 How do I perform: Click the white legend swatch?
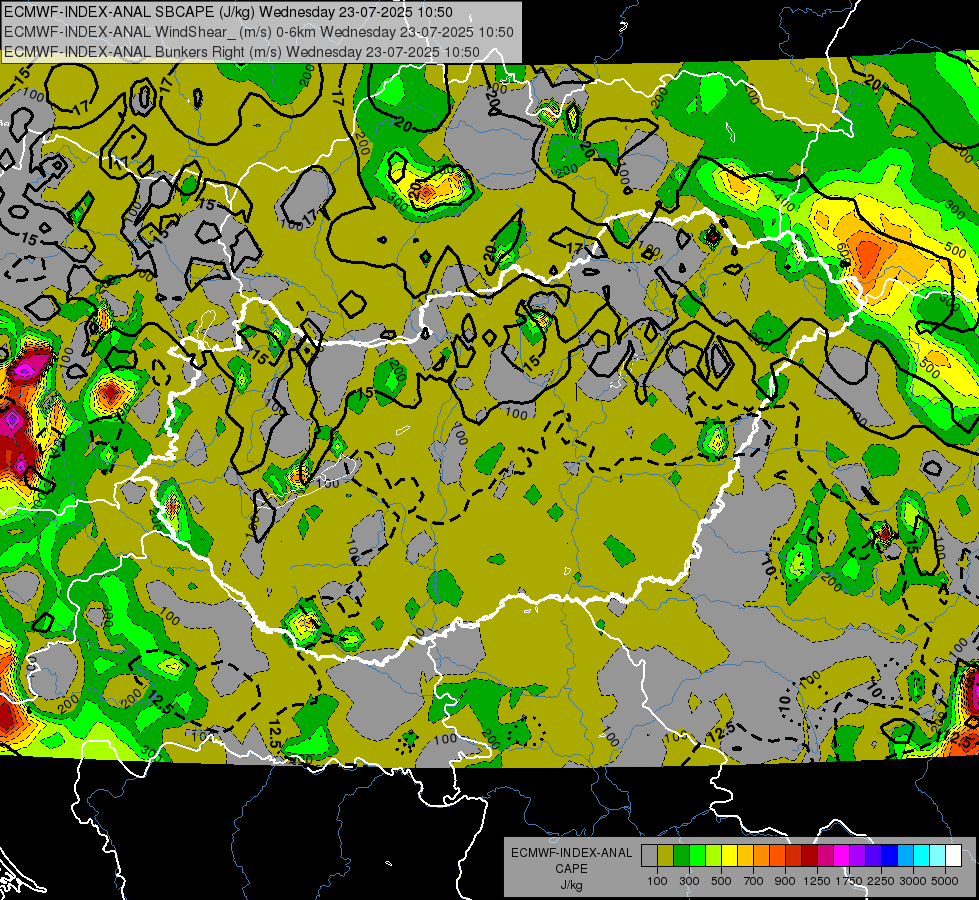pyautogui.click(x=953, y=856)
